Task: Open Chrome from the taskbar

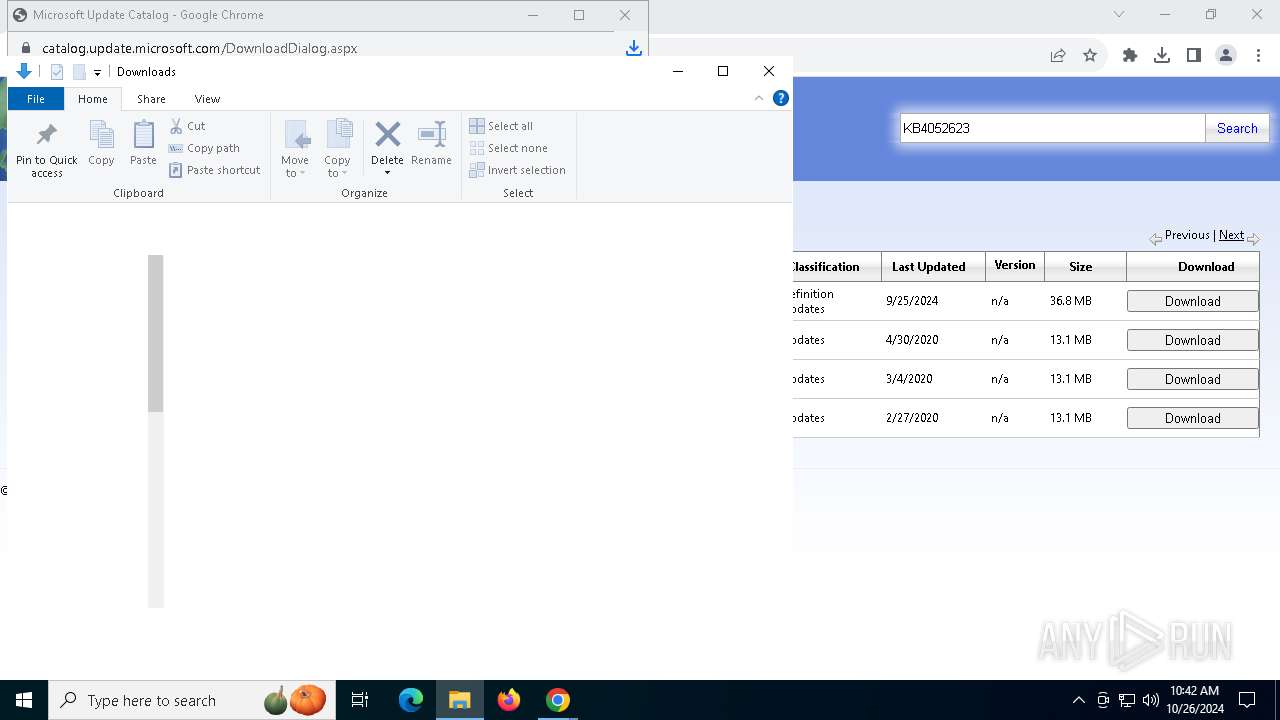Action: 558,700
